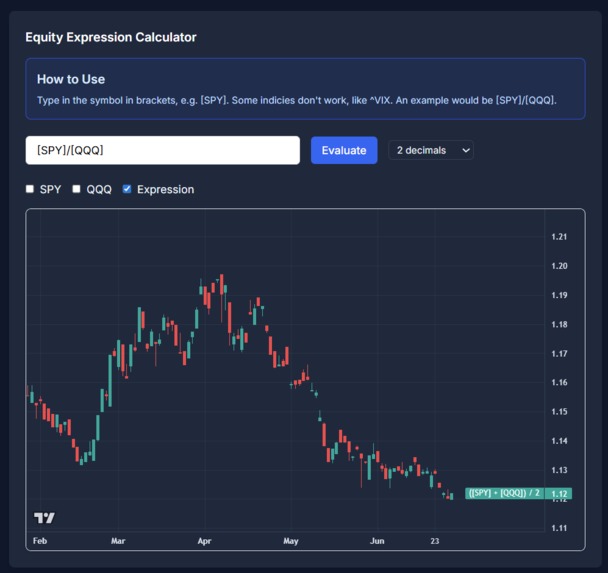Click the 1.21 price axis value
This screenshot has width=608, height=573.
pos(559,236)
